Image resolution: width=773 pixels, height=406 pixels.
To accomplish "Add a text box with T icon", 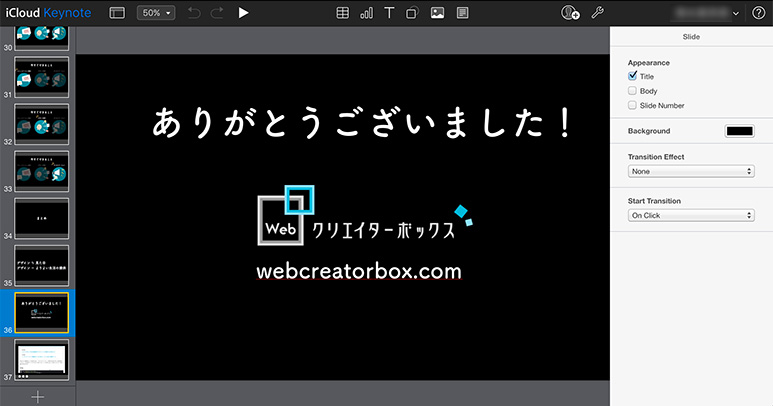I will coord(389,13).
